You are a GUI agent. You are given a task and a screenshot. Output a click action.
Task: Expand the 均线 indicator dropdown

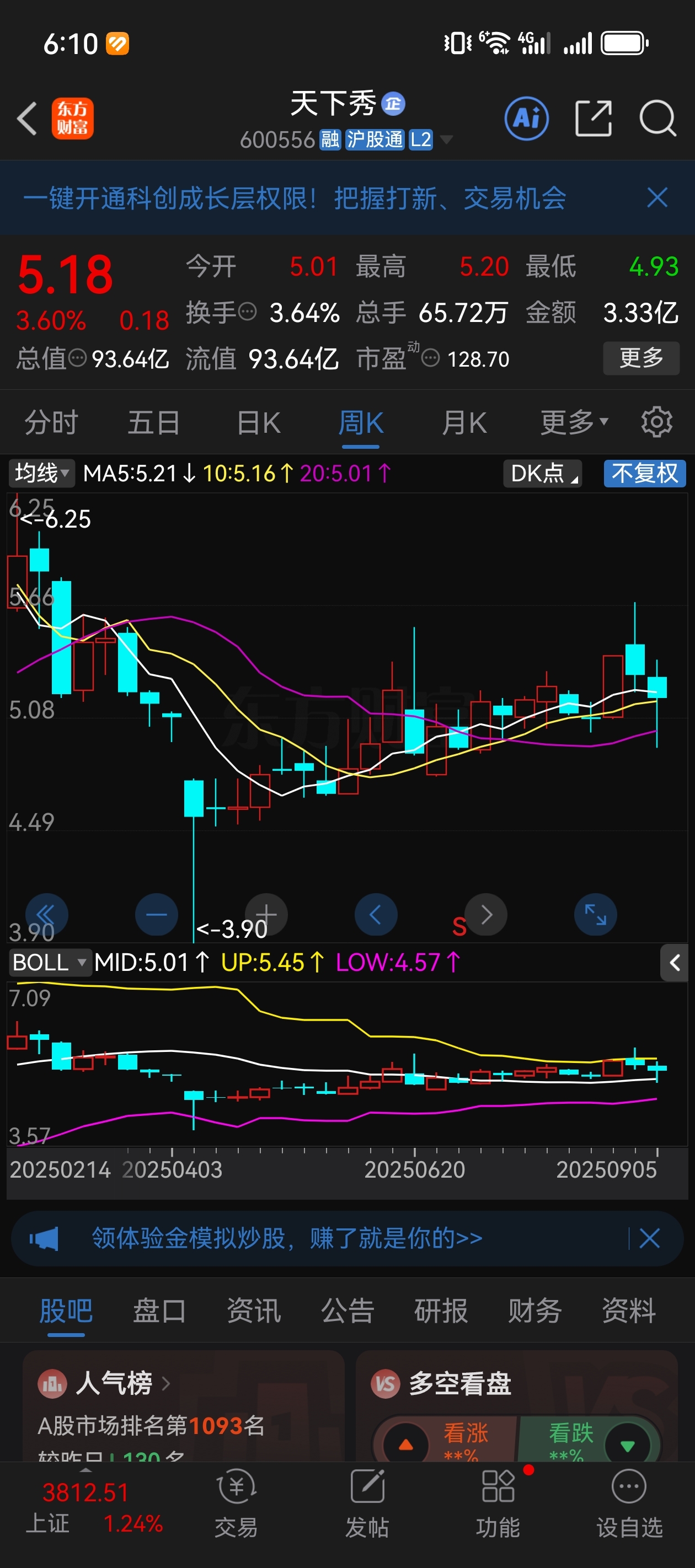(x=41, y=473)
